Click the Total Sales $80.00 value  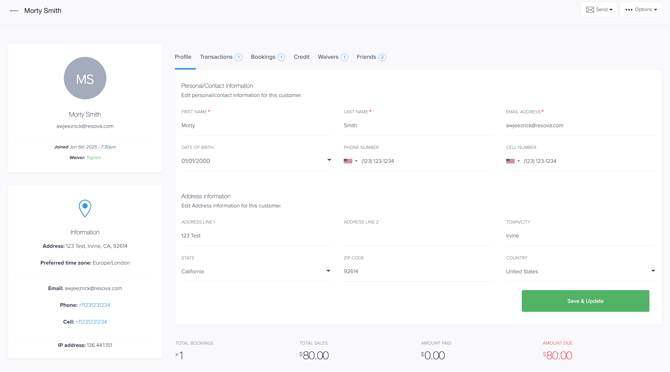click(x=314, y=355)
